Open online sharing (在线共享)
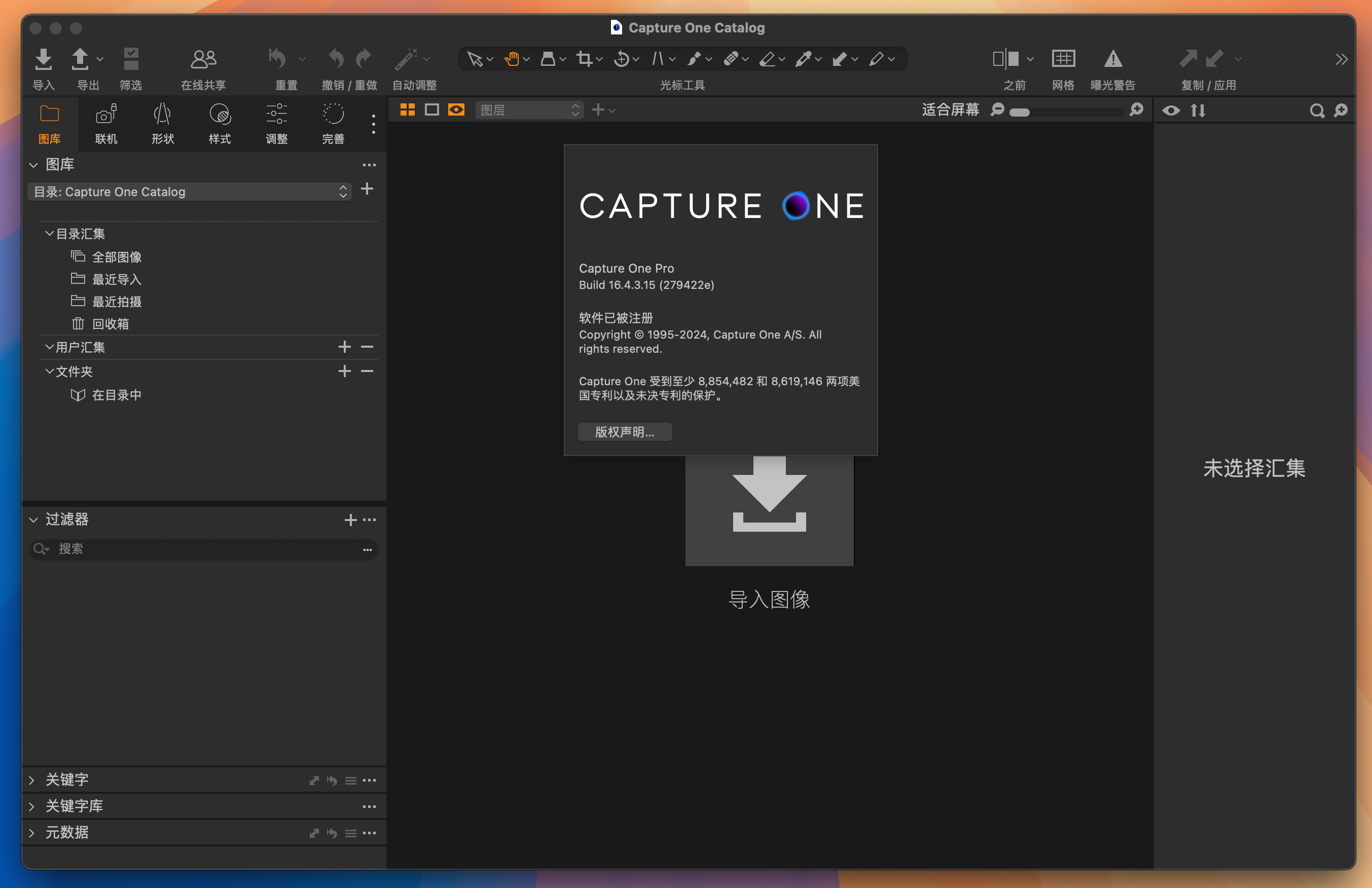Screen dimensions: 1372x888 pos(203,59)
